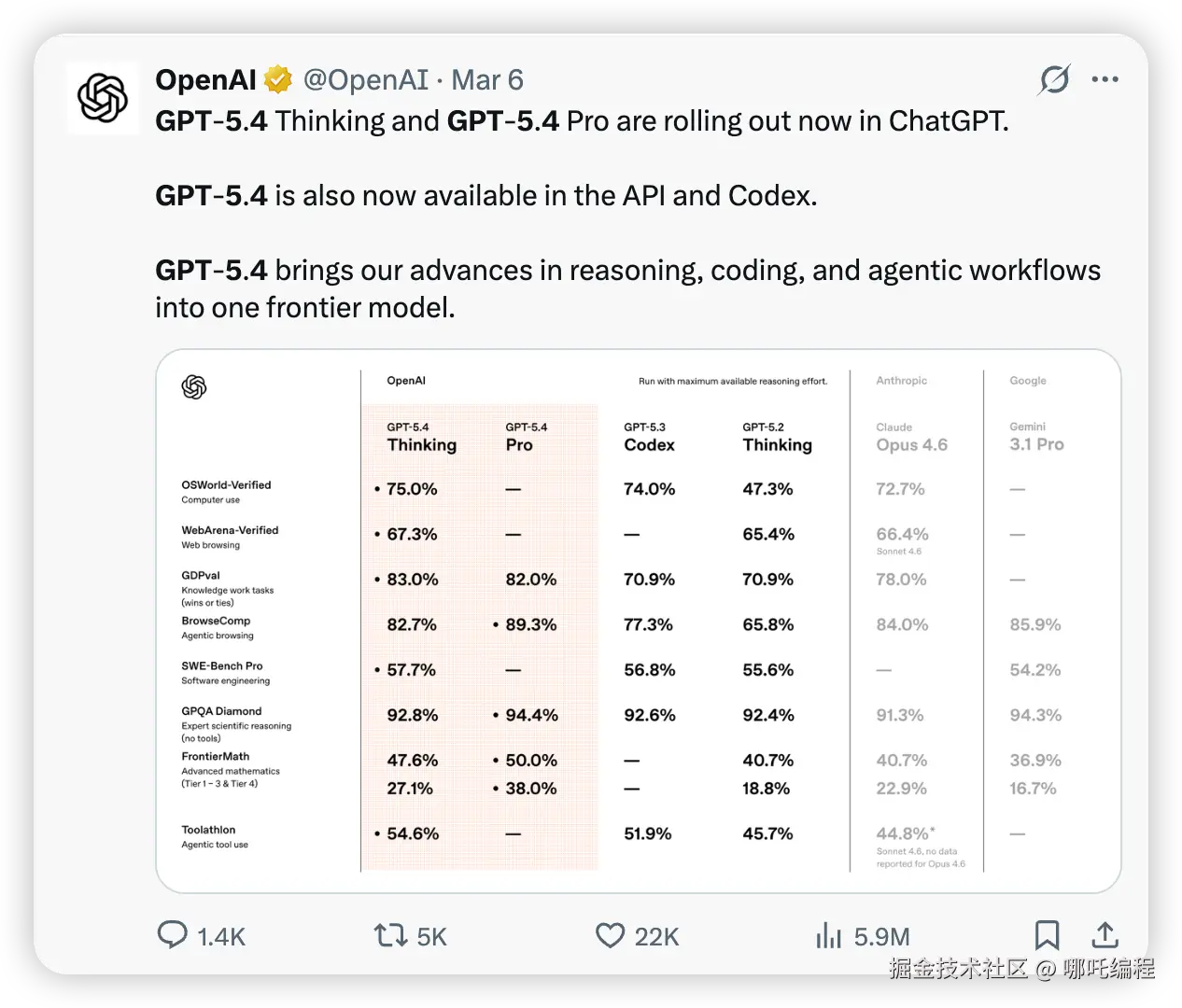Click the 1.4K reply count
1182x1008 pixels.
[221, 936]
